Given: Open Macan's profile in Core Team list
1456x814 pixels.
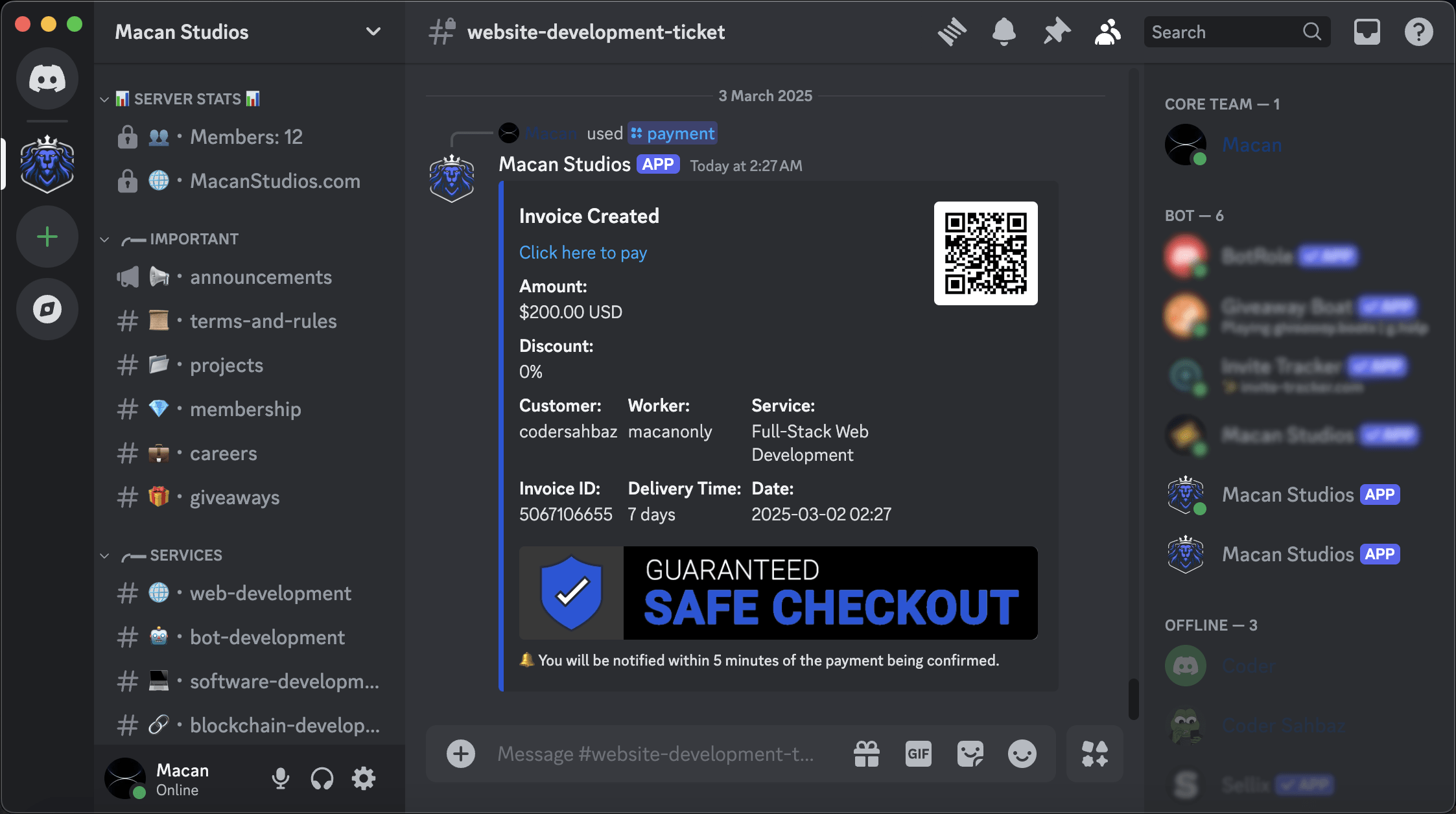Looking at the screenshot, I should (1295, 145).
